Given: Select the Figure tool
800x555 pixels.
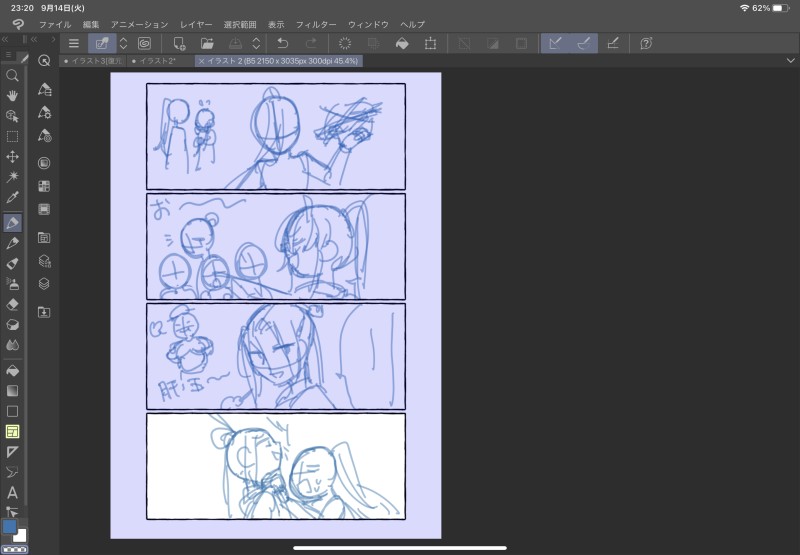Looking at the screenshot, I should (12, 412).
